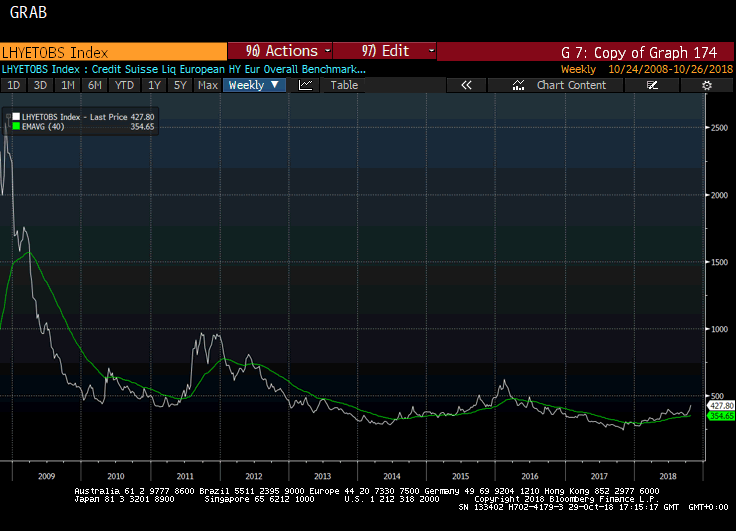Screen dimensions: 736x531
Task: Switch to 5Y time range
Action: point(180,85)
